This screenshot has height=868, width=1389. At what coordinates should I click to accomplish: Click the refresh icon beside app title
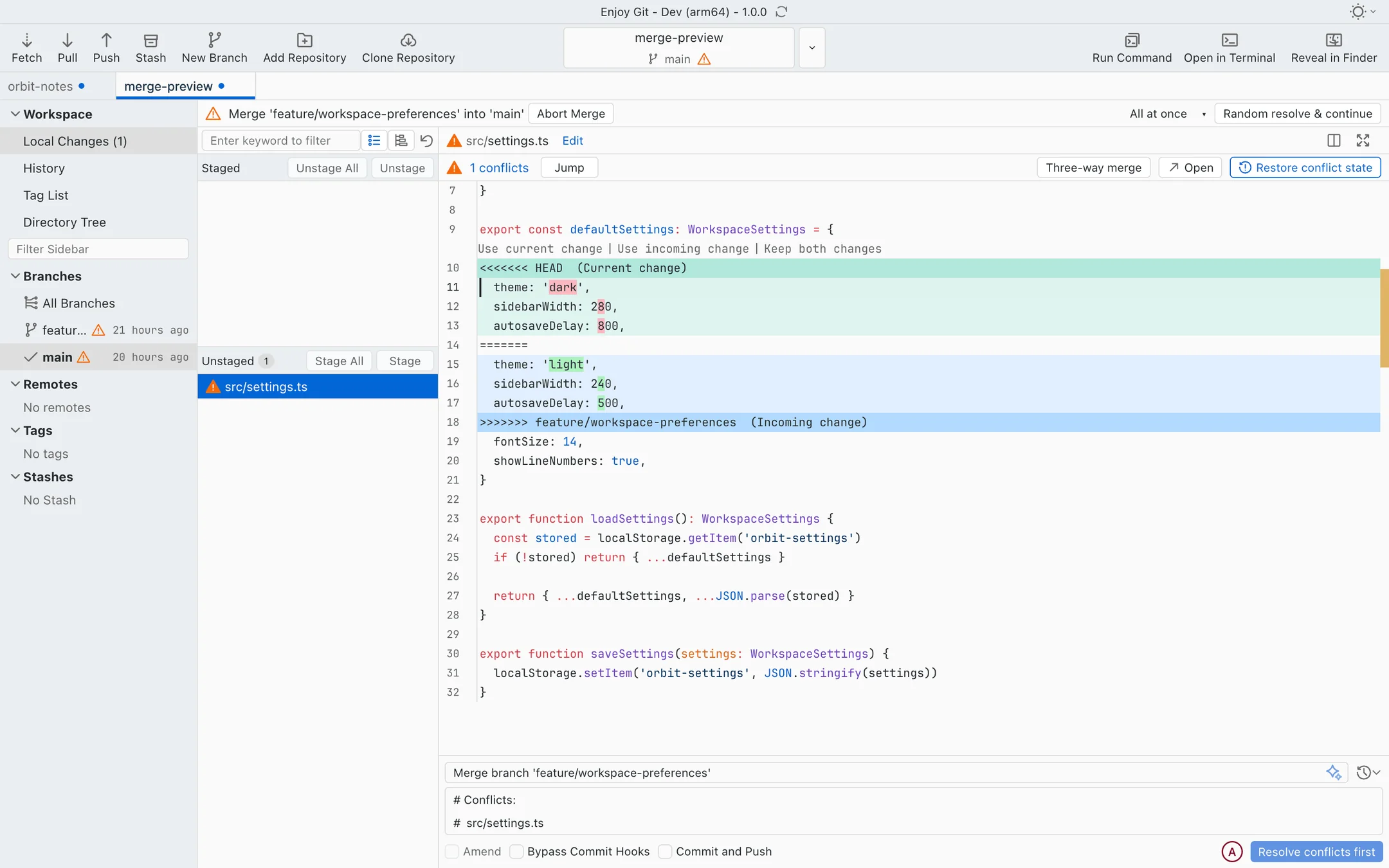(781, 12)
